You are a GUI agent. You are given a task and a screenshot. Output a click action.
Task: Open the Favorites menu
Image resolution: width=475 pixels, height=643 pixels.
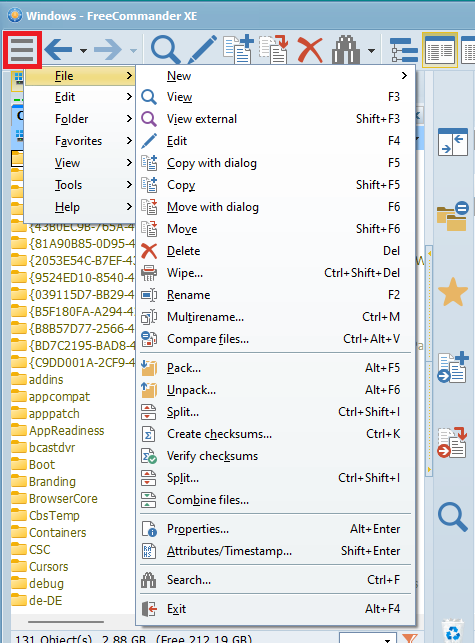tap(80, 141)
